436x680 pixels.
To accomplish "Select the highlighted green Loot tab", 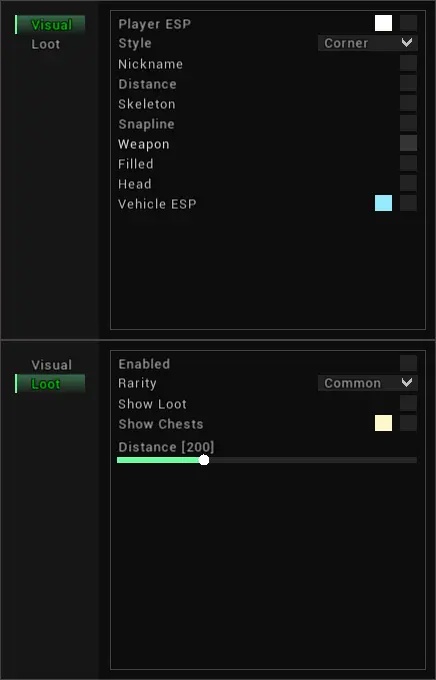I will [50, 384].
